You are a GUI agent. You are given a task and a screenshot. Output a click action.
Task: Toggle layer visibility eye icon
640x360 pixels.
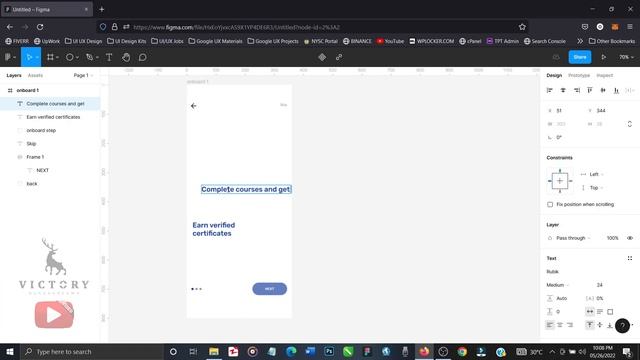(x=630, y=238)
